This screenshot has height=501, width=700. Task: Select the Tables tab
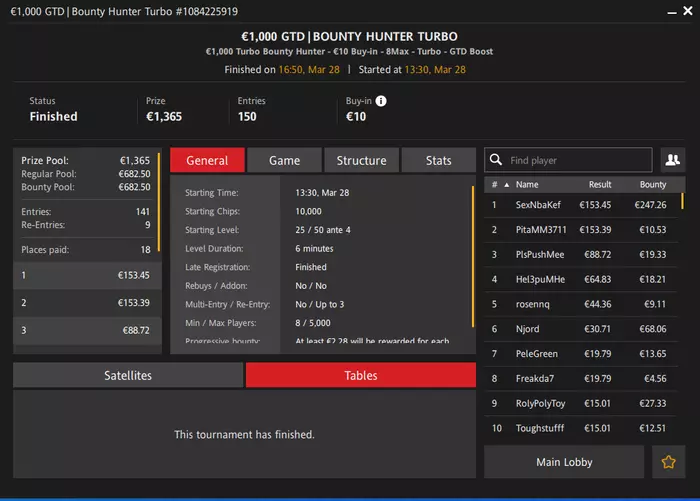tap(361, 375)
